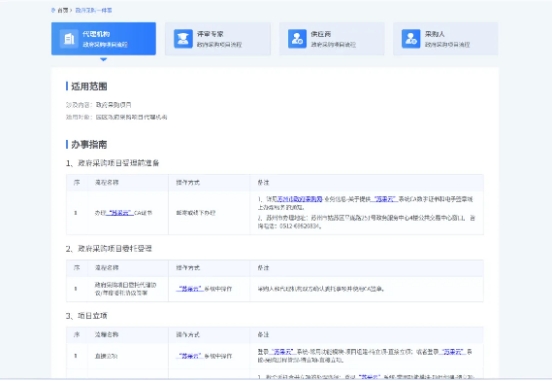This screenshot has width=554, height=381.
Task: Click the 办事指南 section heading
Action: pos(89,145)
